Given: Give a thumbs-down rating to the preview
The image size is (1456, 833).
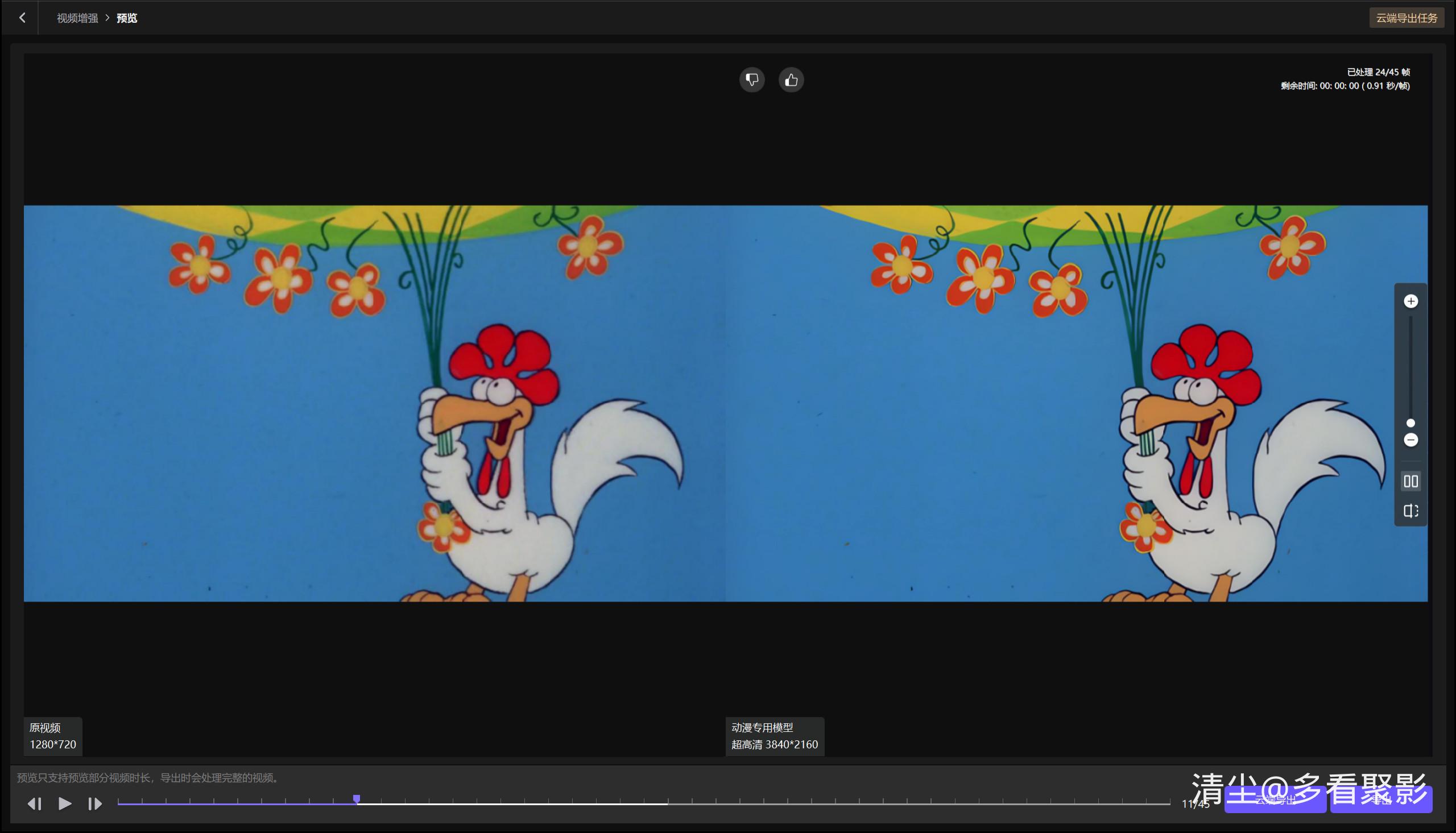Looking at the screenshot, I should 752,80.
